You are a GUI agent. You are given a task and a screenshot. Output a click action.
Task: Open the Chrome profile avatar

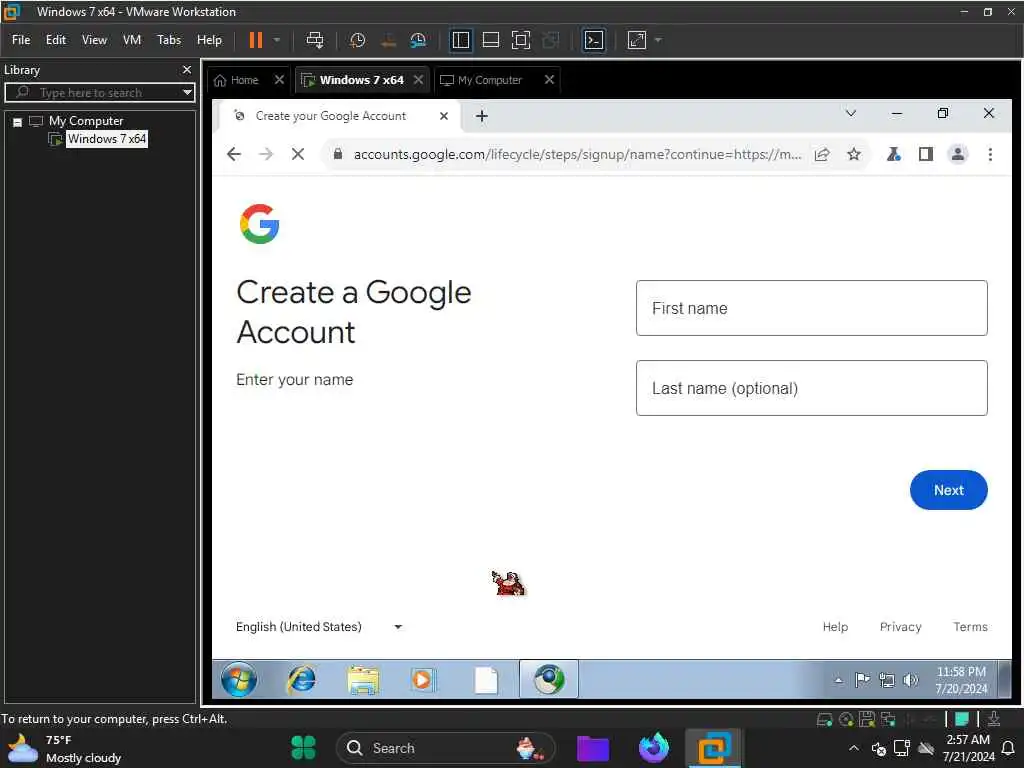tap(957, 154)
